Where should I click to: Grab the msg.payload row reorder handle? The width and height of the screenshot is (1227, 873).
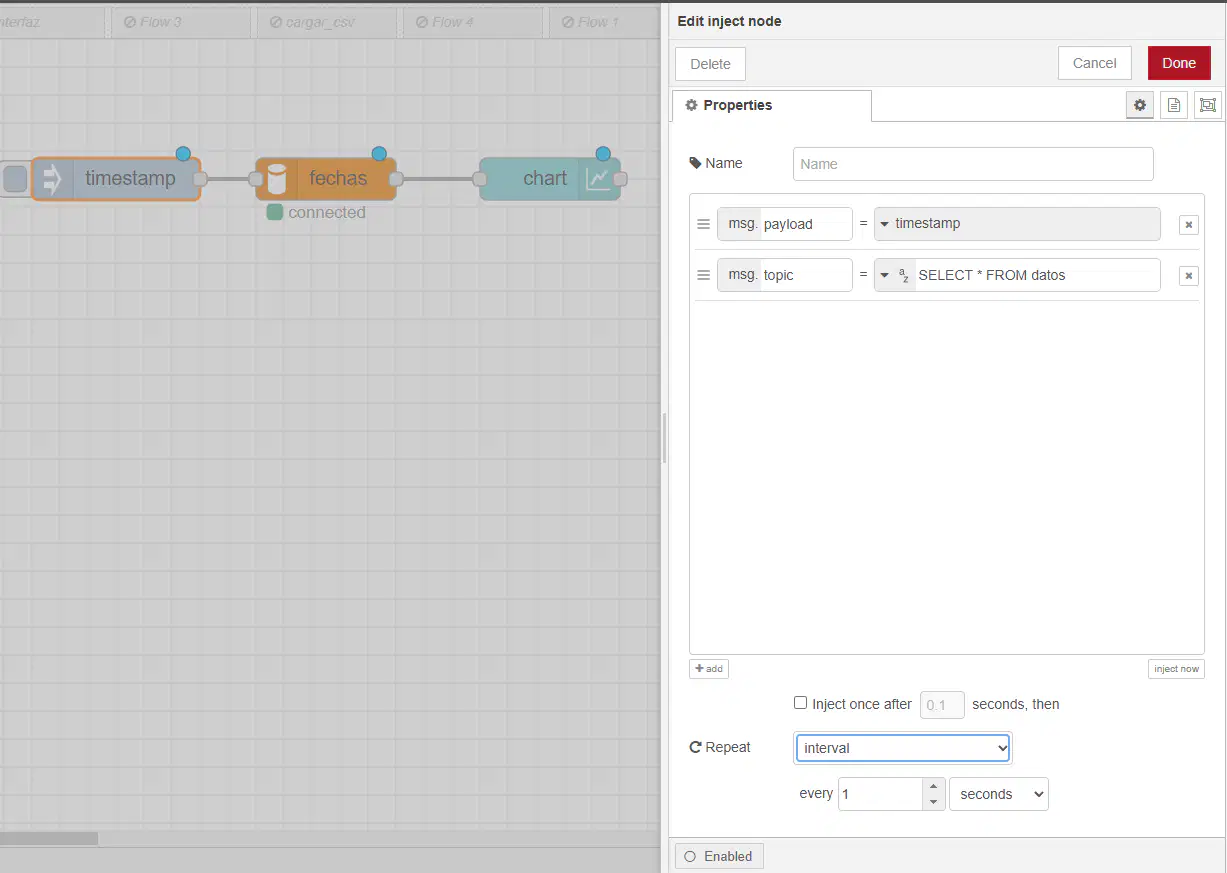[703, 224]
